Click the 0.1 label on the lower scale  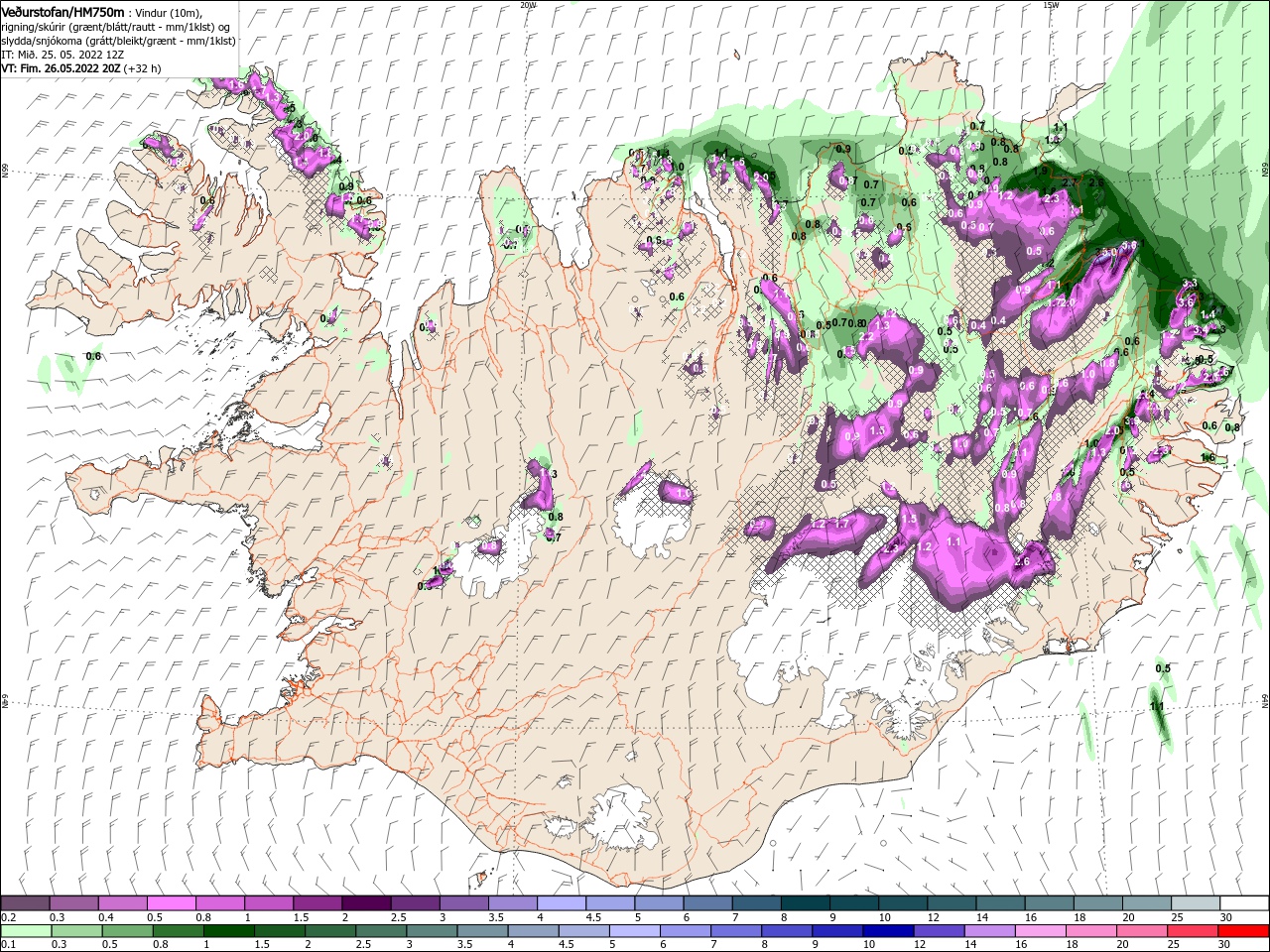[8, 945]
